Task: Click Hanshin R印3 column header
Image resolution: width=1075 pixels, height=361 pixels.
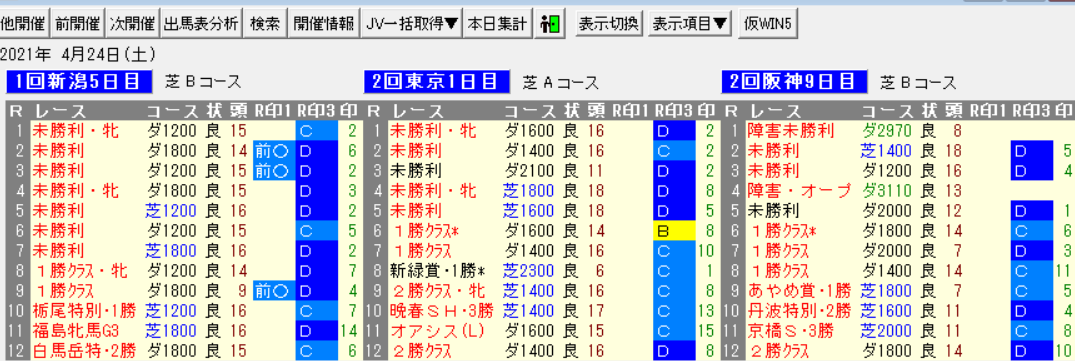Action: [x=1032, y=111]
